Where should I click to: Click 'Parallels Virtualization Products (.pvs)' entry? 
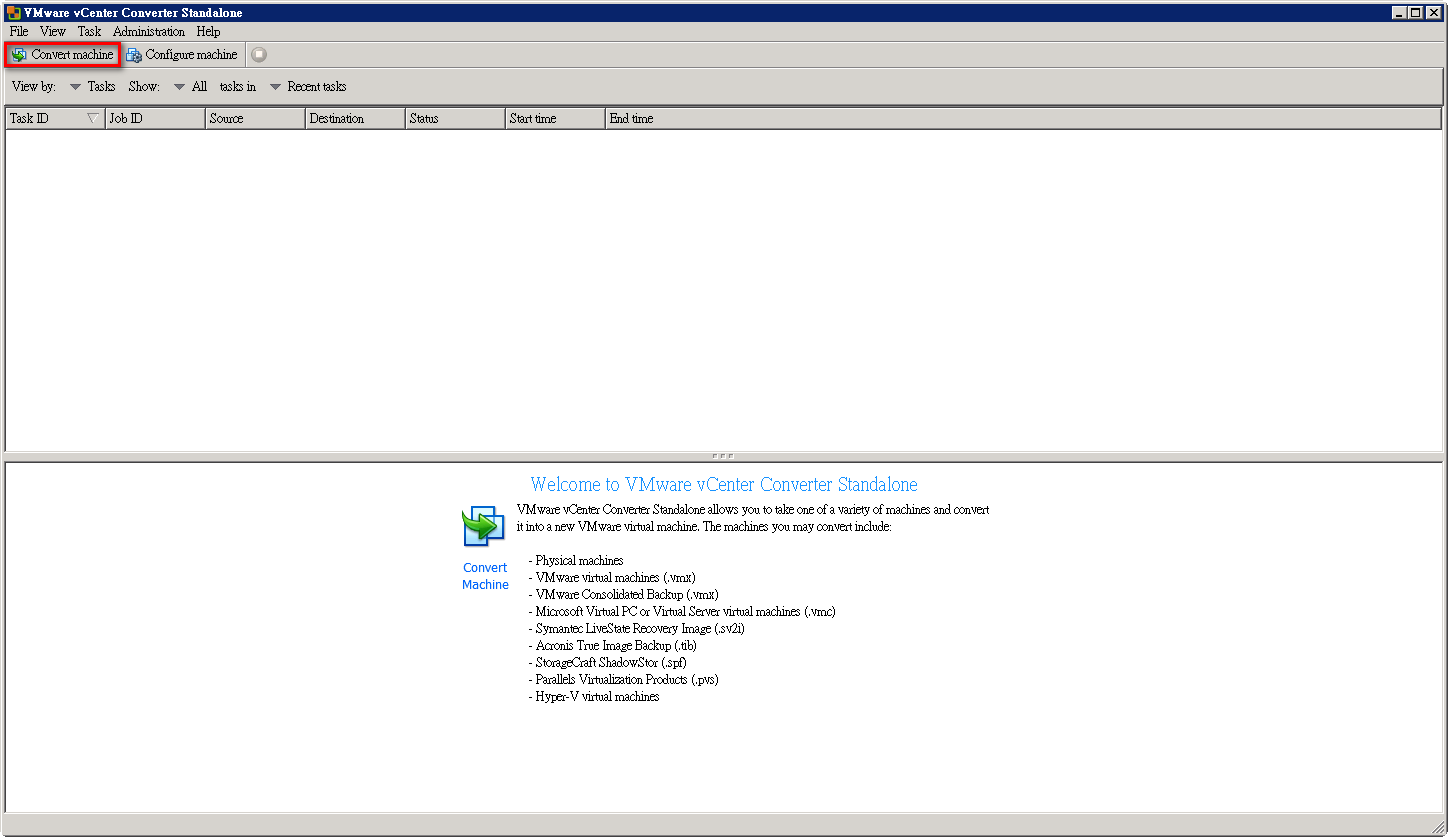point(627,680)
